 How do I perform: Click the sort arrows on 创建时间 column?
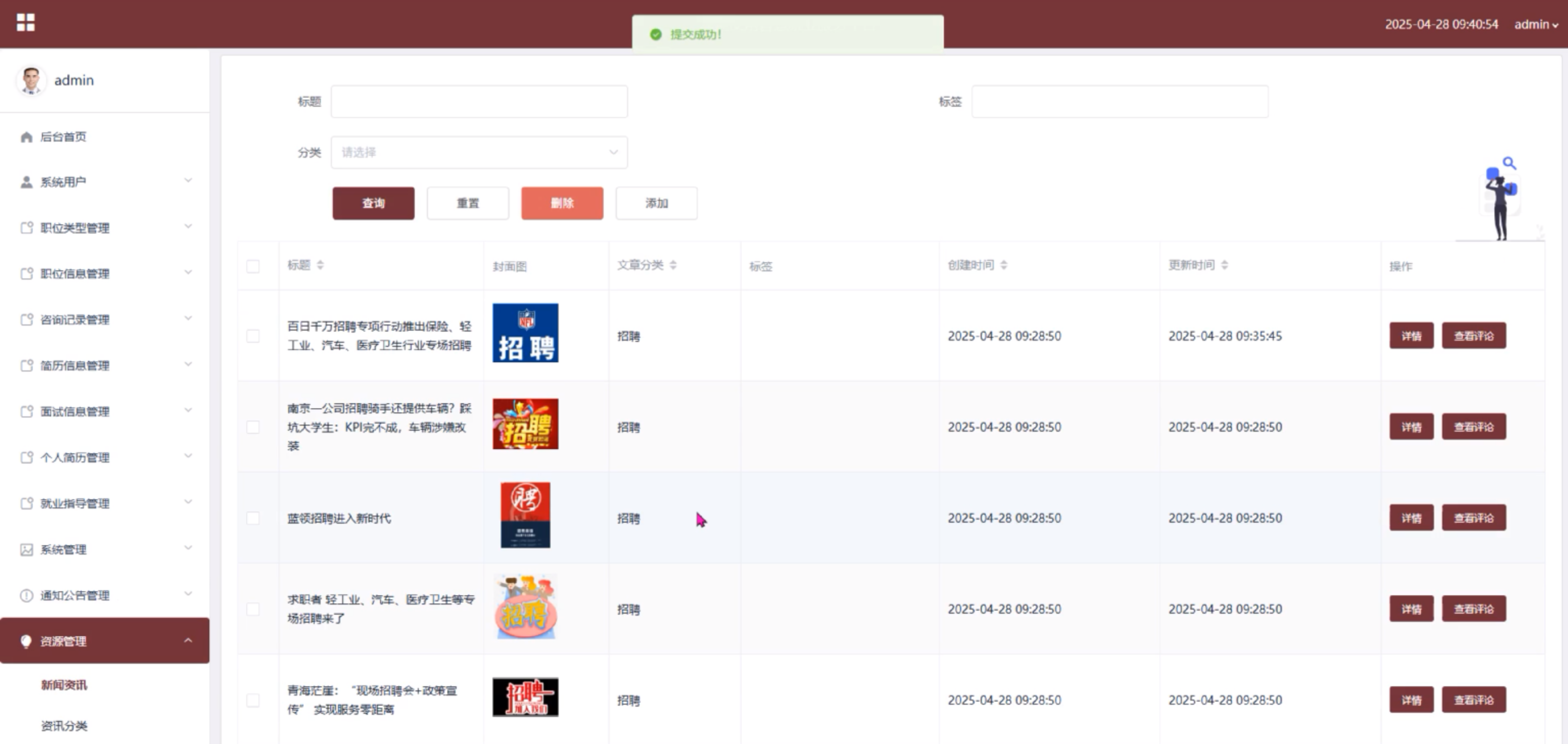point(1004,265)
